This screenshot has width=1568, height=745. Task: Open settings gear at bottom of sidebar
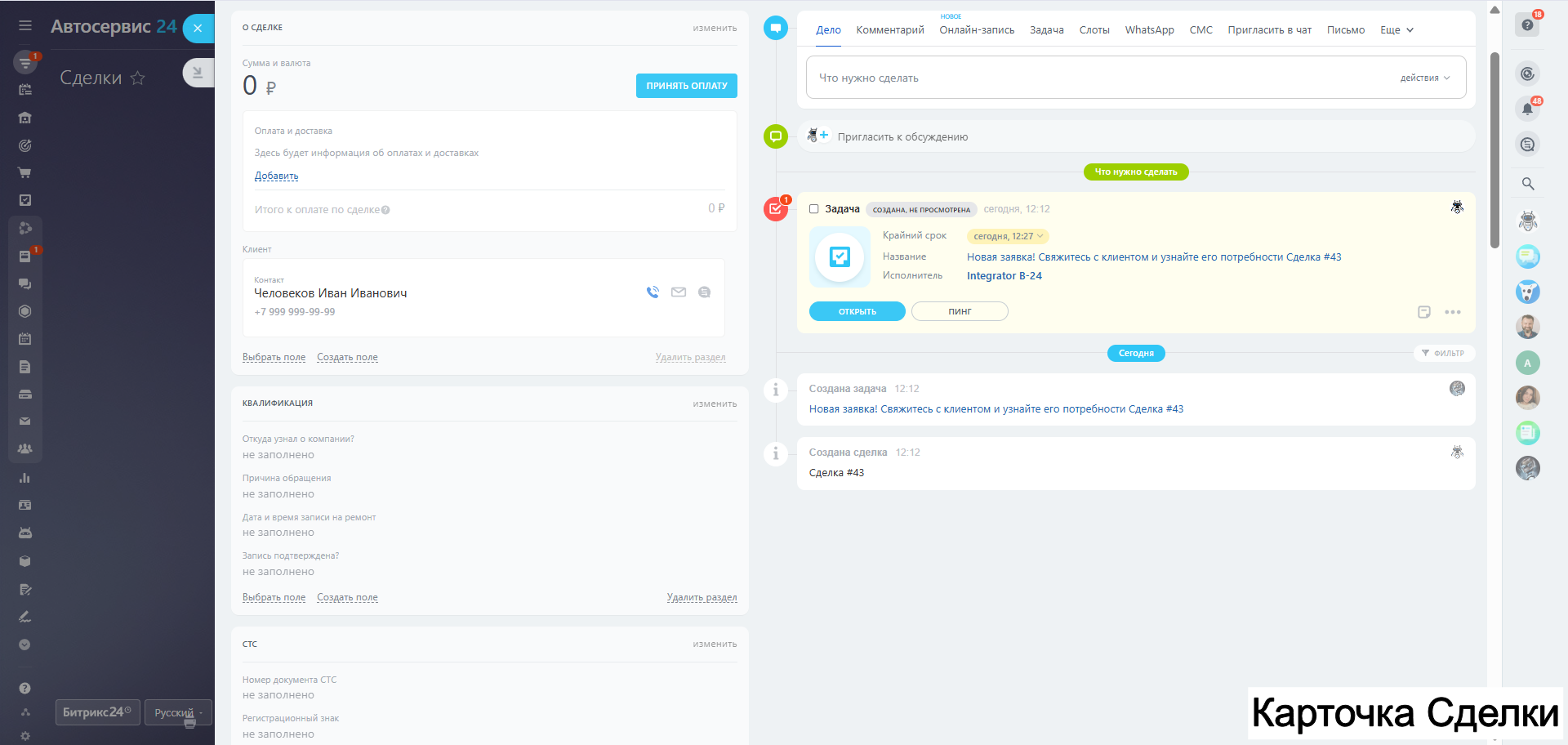25,736
